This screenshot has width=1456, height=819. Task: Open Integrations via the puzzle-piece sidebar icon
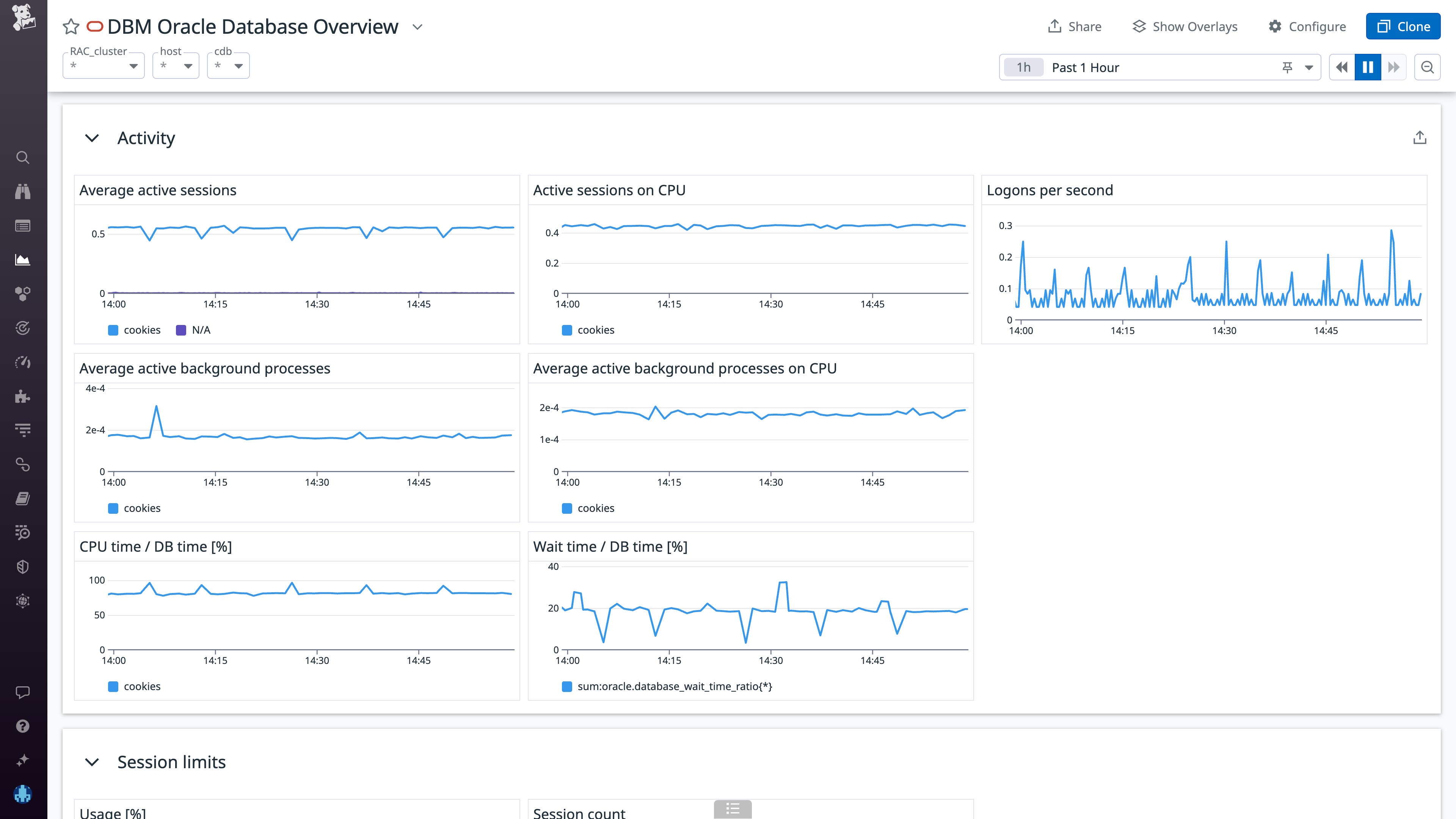click(x=23, y=396)
